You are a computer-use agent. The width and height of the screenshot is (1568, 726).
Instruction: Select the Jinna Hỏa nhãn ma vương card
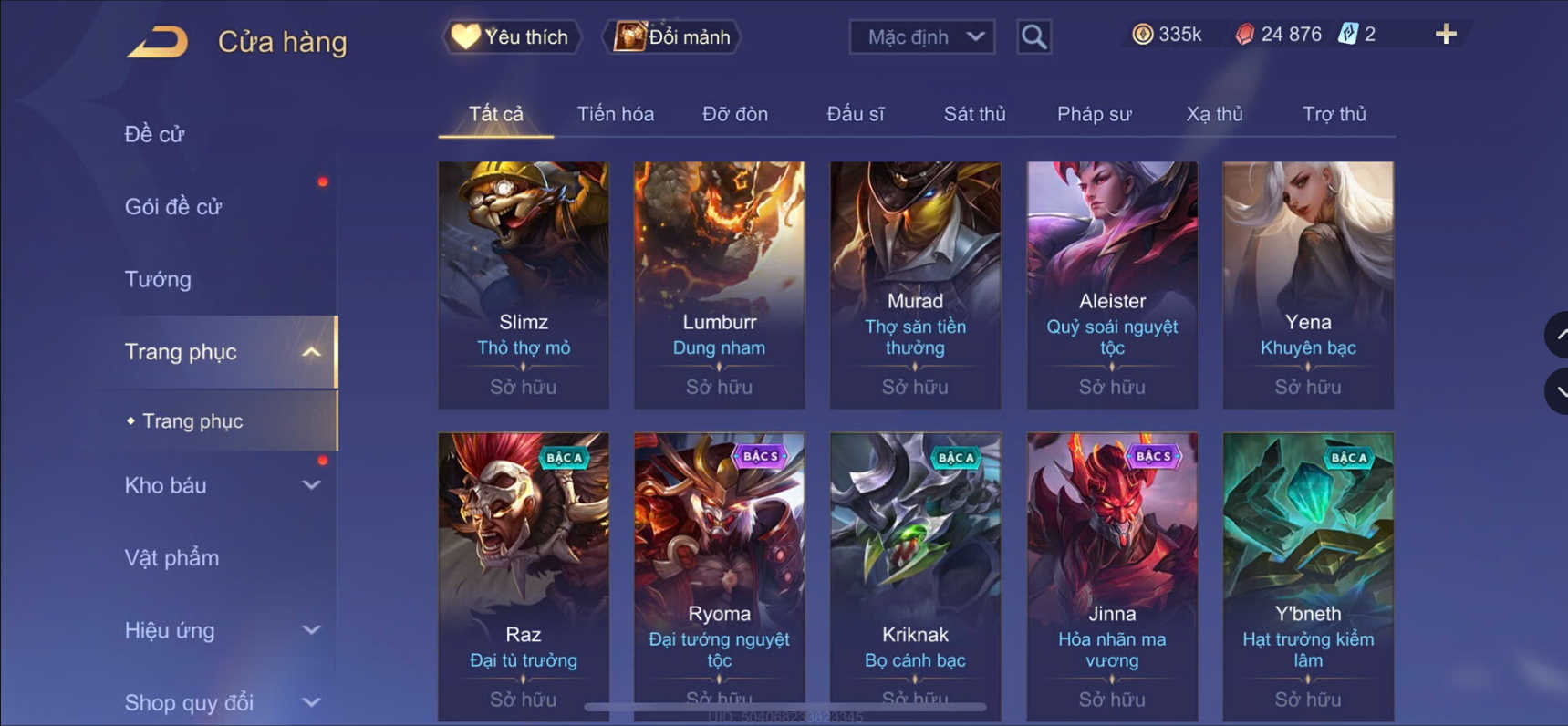pos(1112,576)
